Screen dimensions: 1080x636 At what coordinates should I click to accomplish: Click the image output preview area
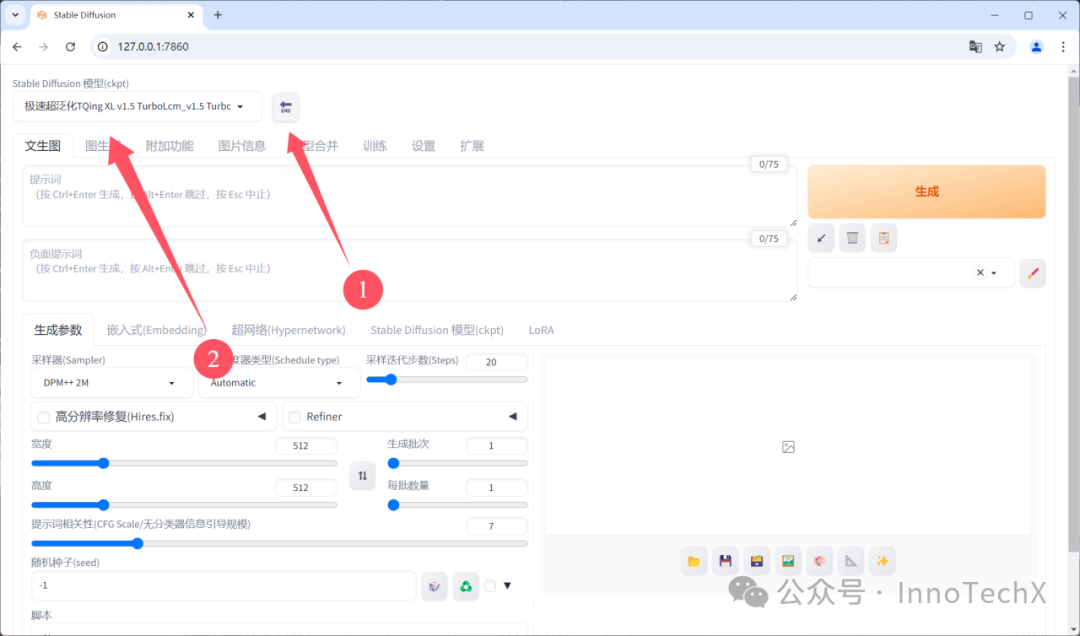788,447
